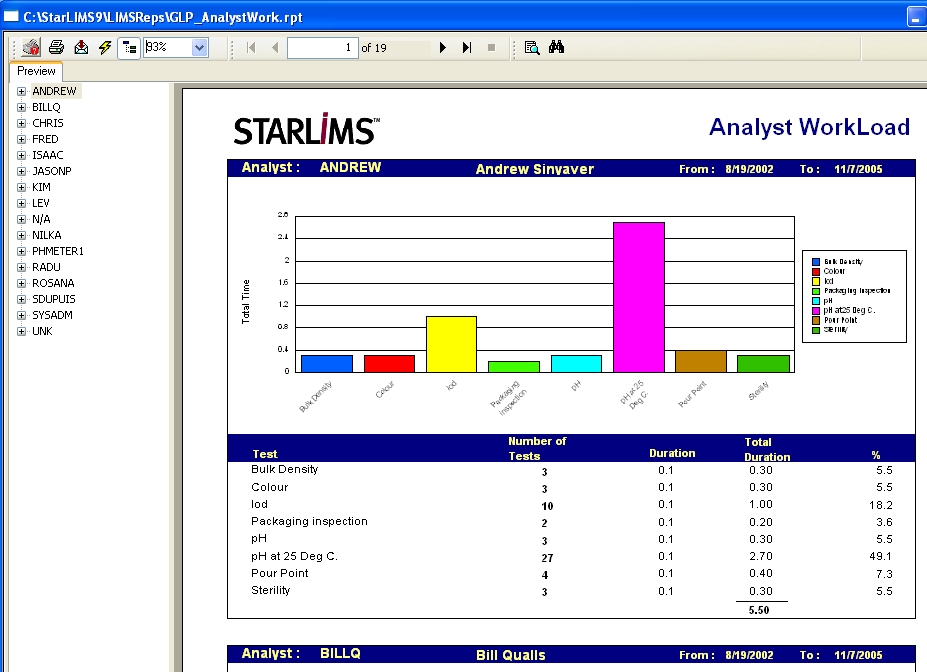Expand the CHRIS tree node
The height and width of the screenshot is (672, 927).
pyautogui.click(x=21, y=124)
